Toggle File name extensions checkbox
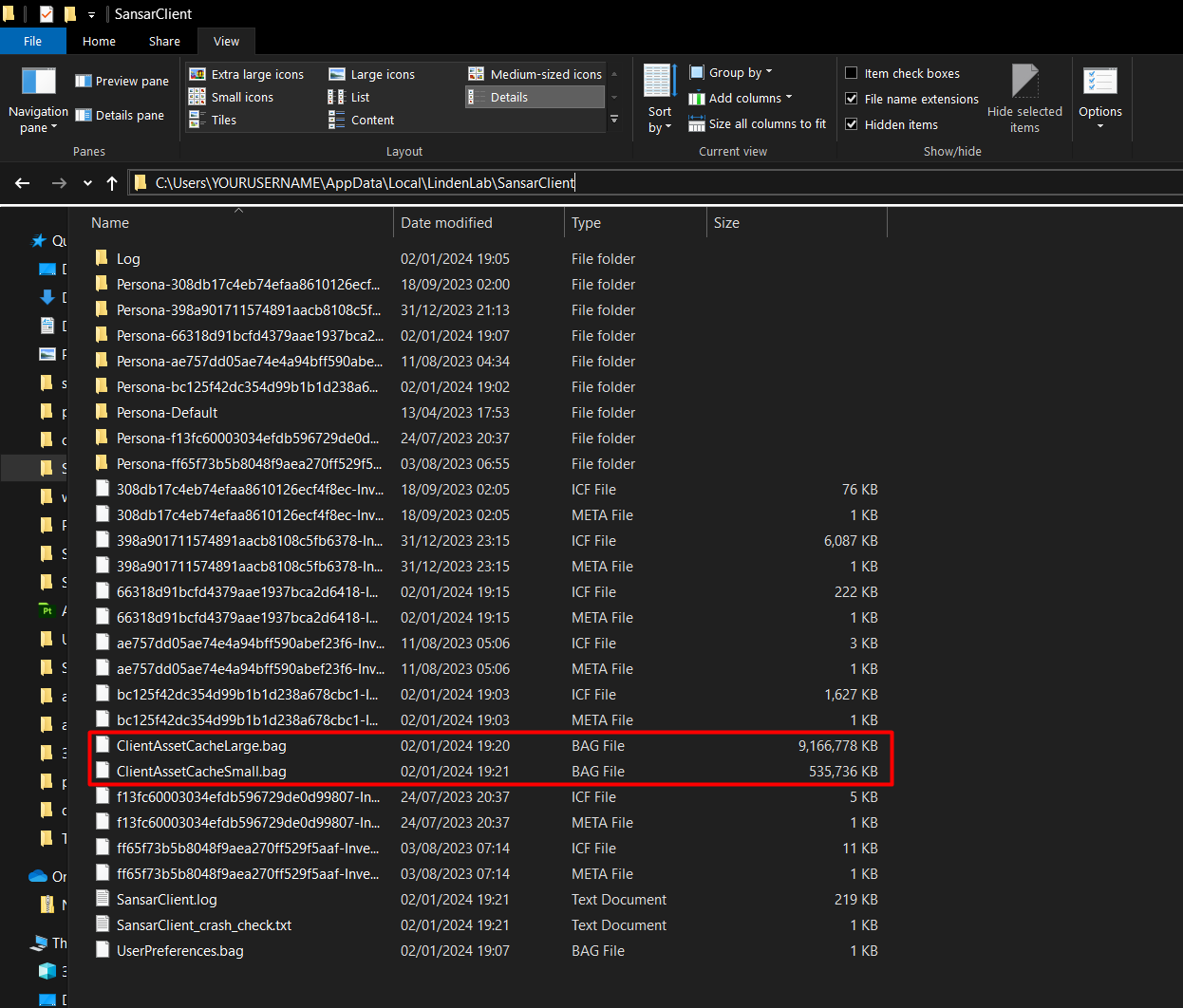This screenshot has height=1008, width=1183. click(x=852, y=99)
